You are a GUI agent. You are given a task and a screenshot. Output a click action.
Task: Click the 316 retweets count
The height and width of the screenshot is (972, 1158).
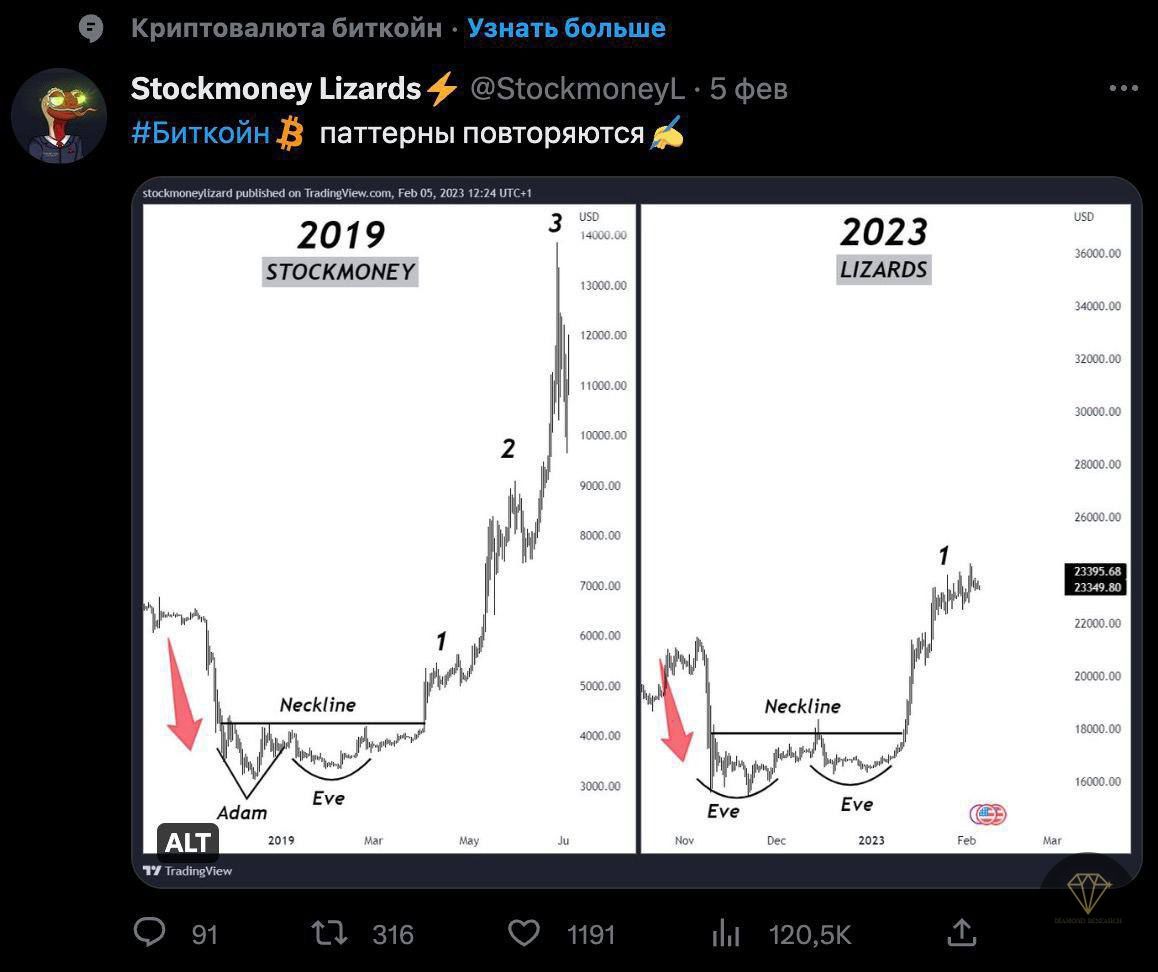[x=393, y=934]
